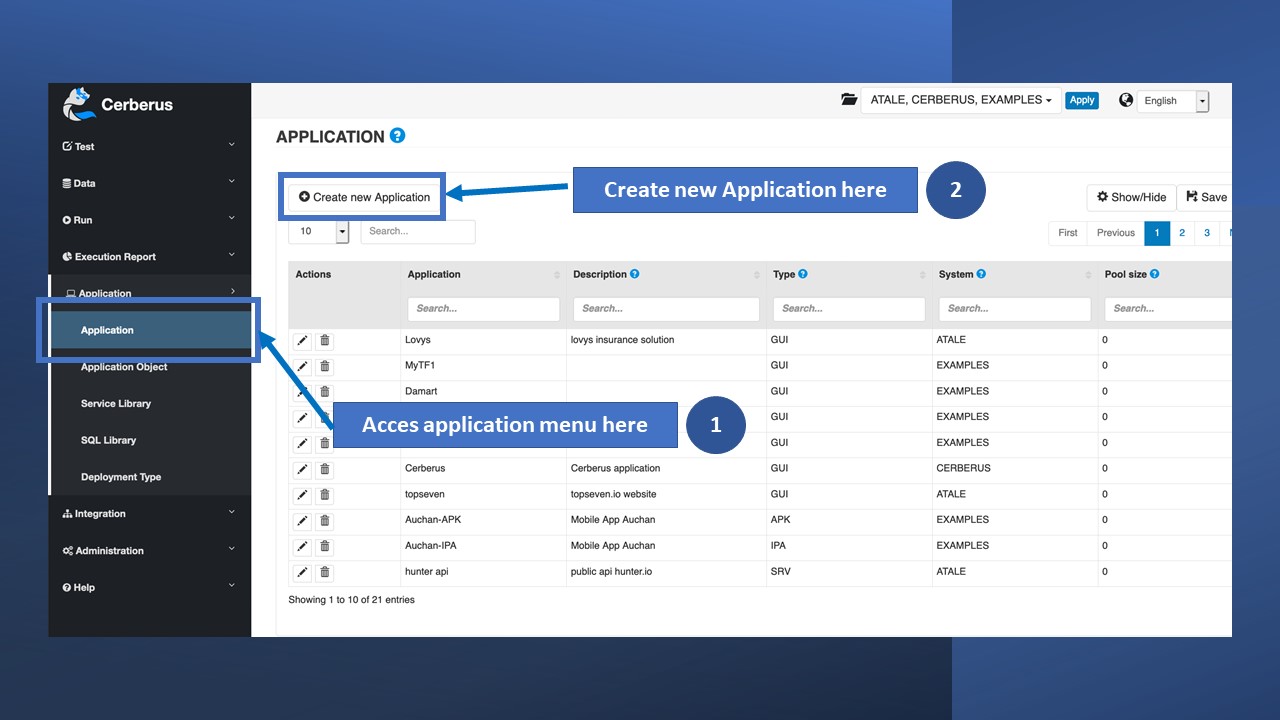The height and width of the screenshot is (720, 1280).
Task: Delete the Auchan-APK application row
Action: [x=324, y=521]
